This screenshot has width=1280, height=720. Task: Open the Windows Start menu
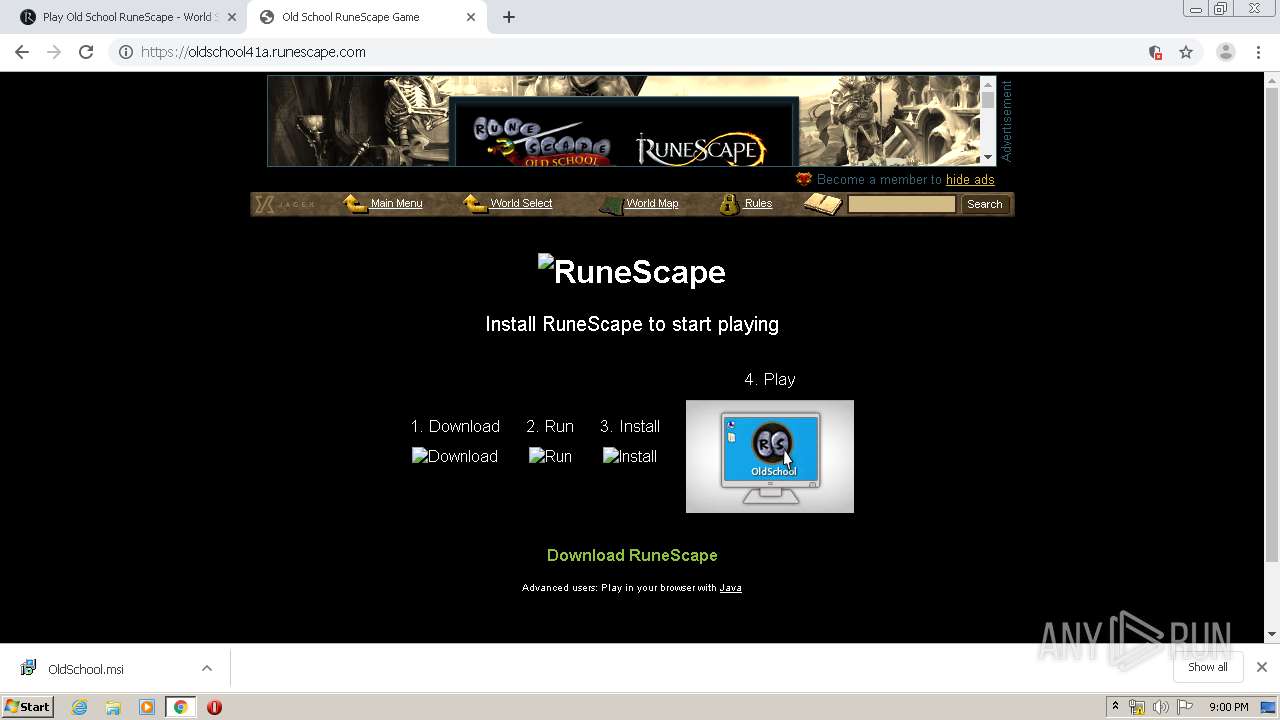(x=28, y=707)
